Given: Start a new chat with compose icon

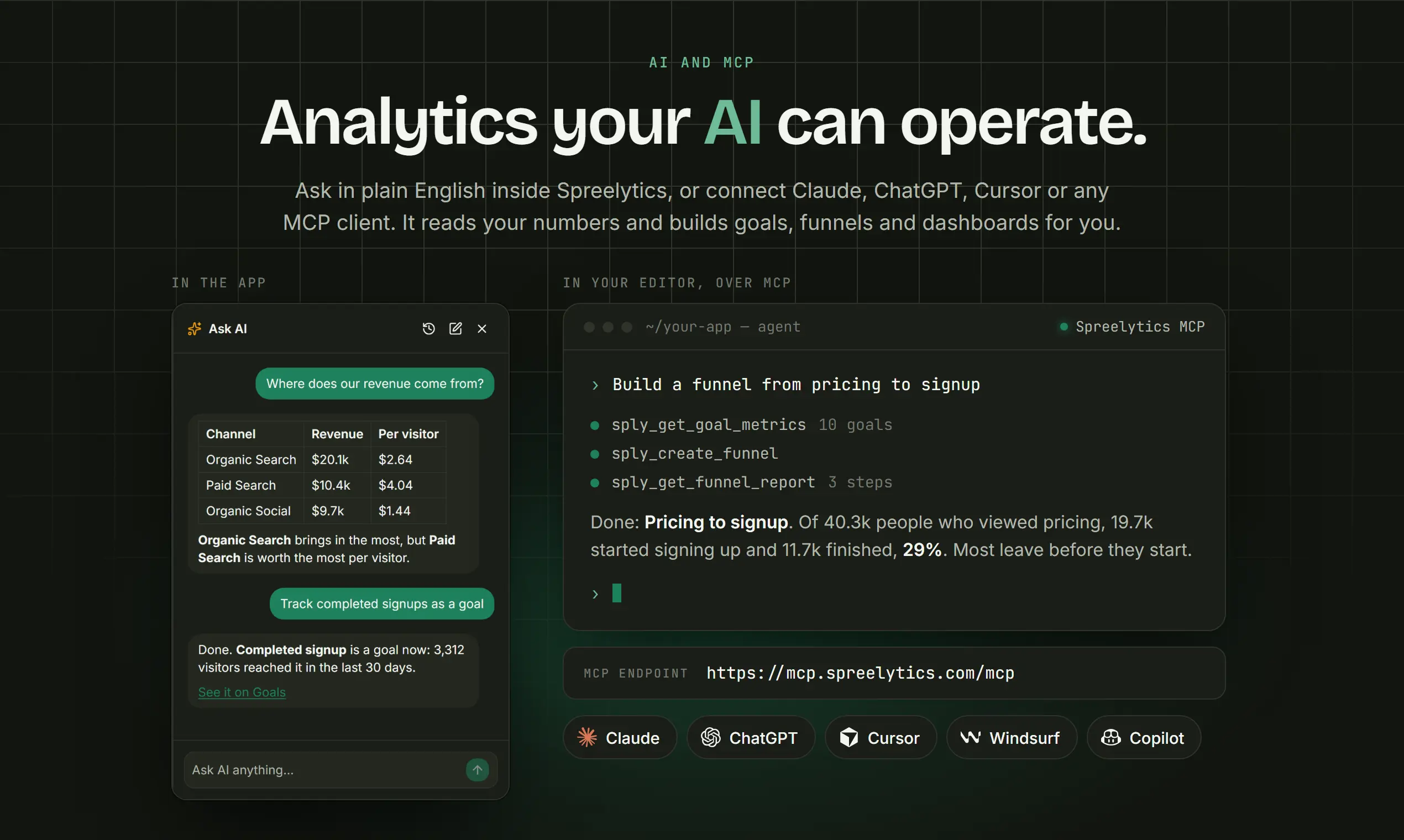Looking at the screenshot, I should 455,328.
